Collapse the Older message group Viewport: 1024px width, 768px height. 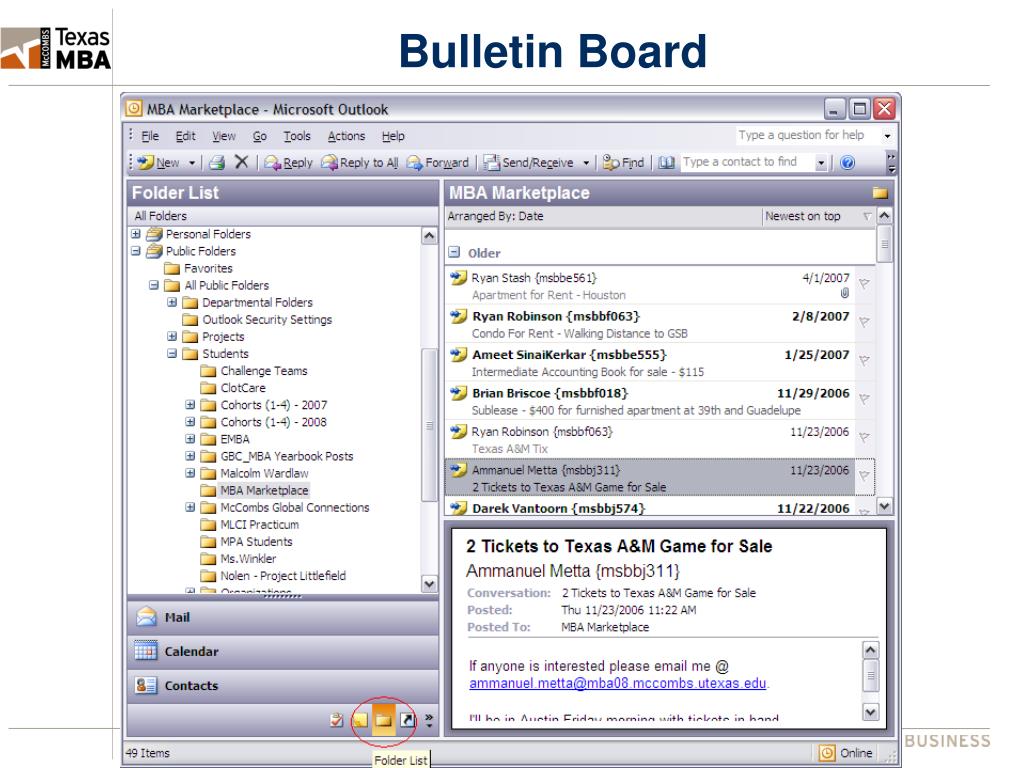coord(455,253)
